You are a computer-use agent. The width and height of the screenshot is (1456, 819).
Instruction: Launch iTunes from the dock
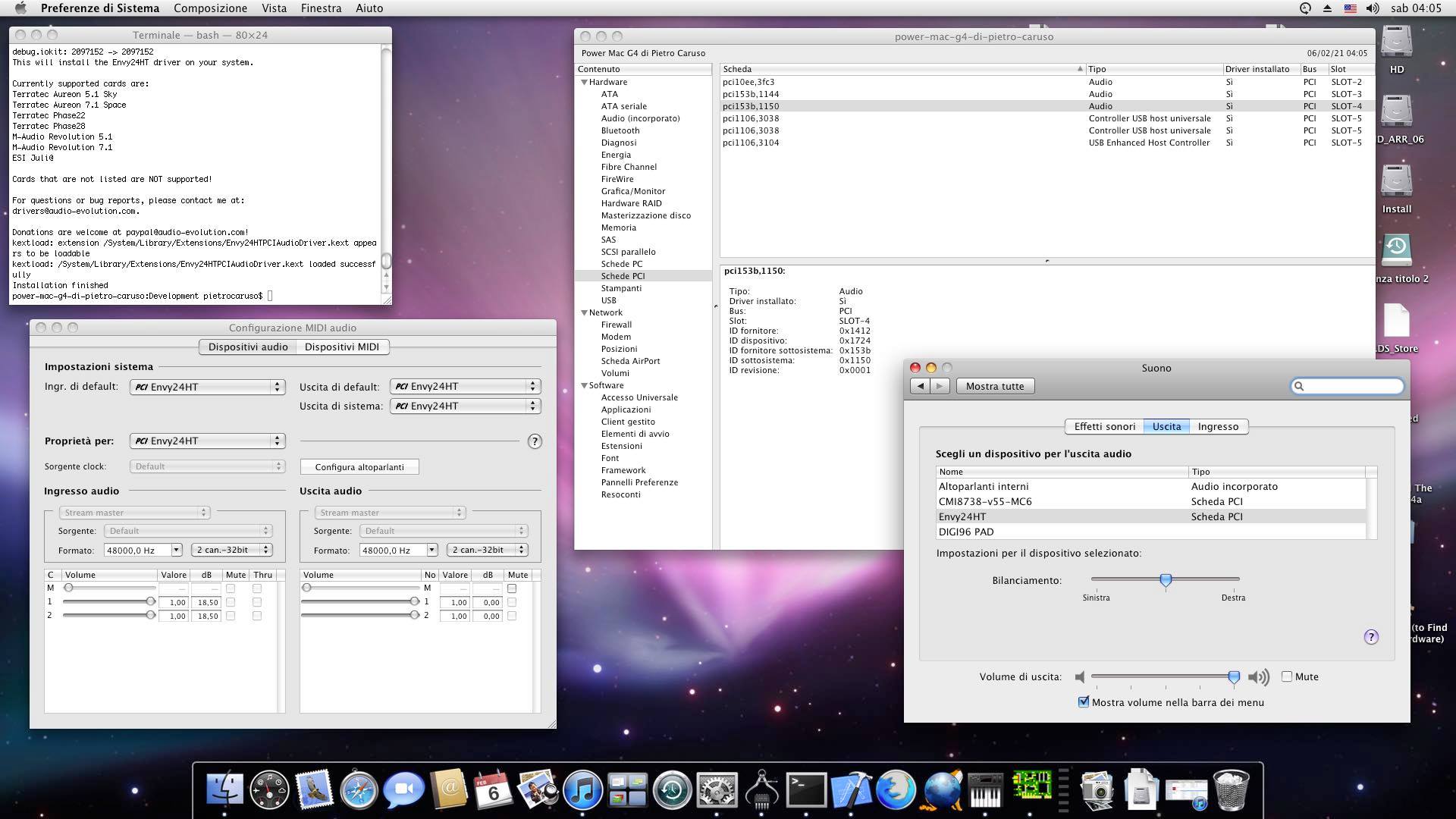[582, 790]
